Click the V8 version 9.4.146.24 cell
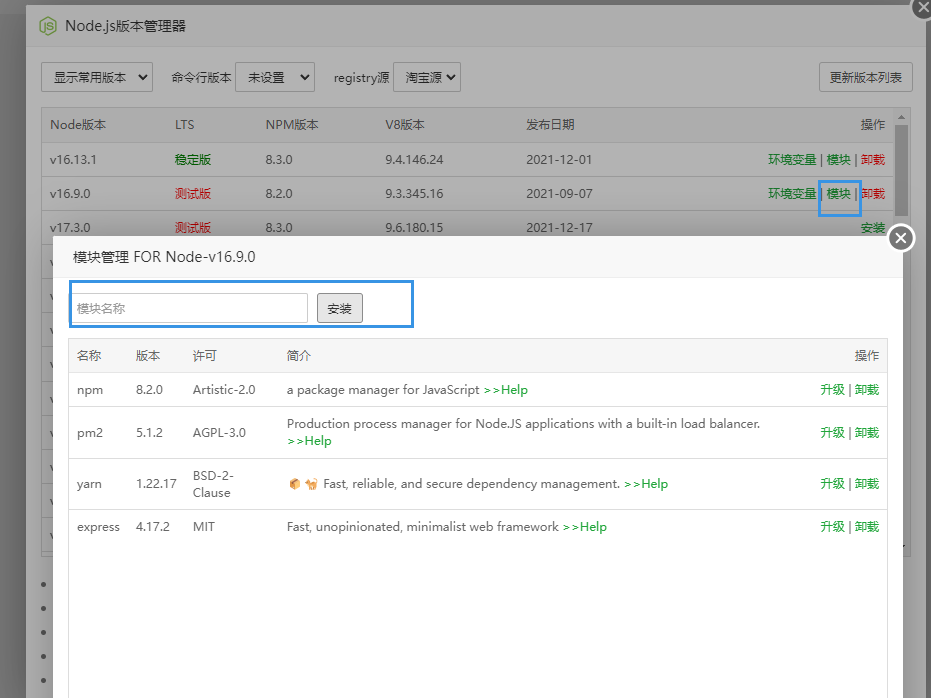Image resolution: width=931 pixels, height=698 pixels. tap(414, 160)
